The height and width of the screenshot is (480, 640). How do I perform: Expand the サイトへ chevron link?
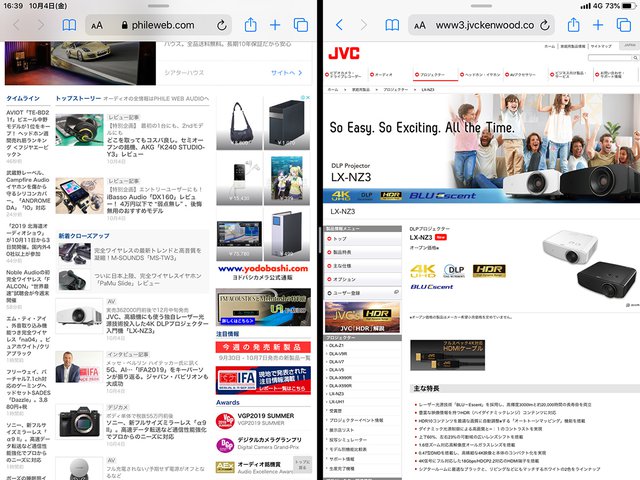(x=286, y=72)
